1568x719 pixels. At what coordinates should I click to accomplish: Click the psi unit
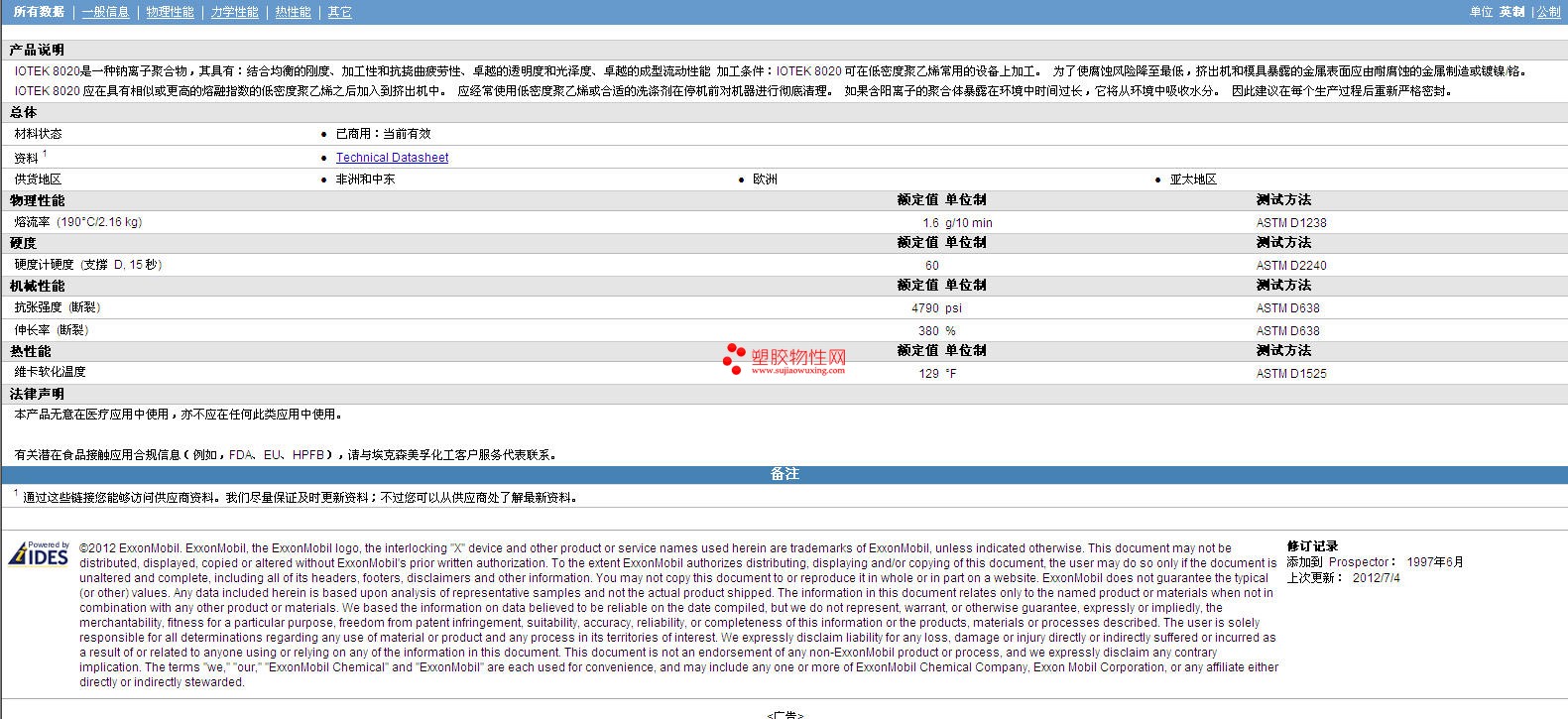pos(953,308)
